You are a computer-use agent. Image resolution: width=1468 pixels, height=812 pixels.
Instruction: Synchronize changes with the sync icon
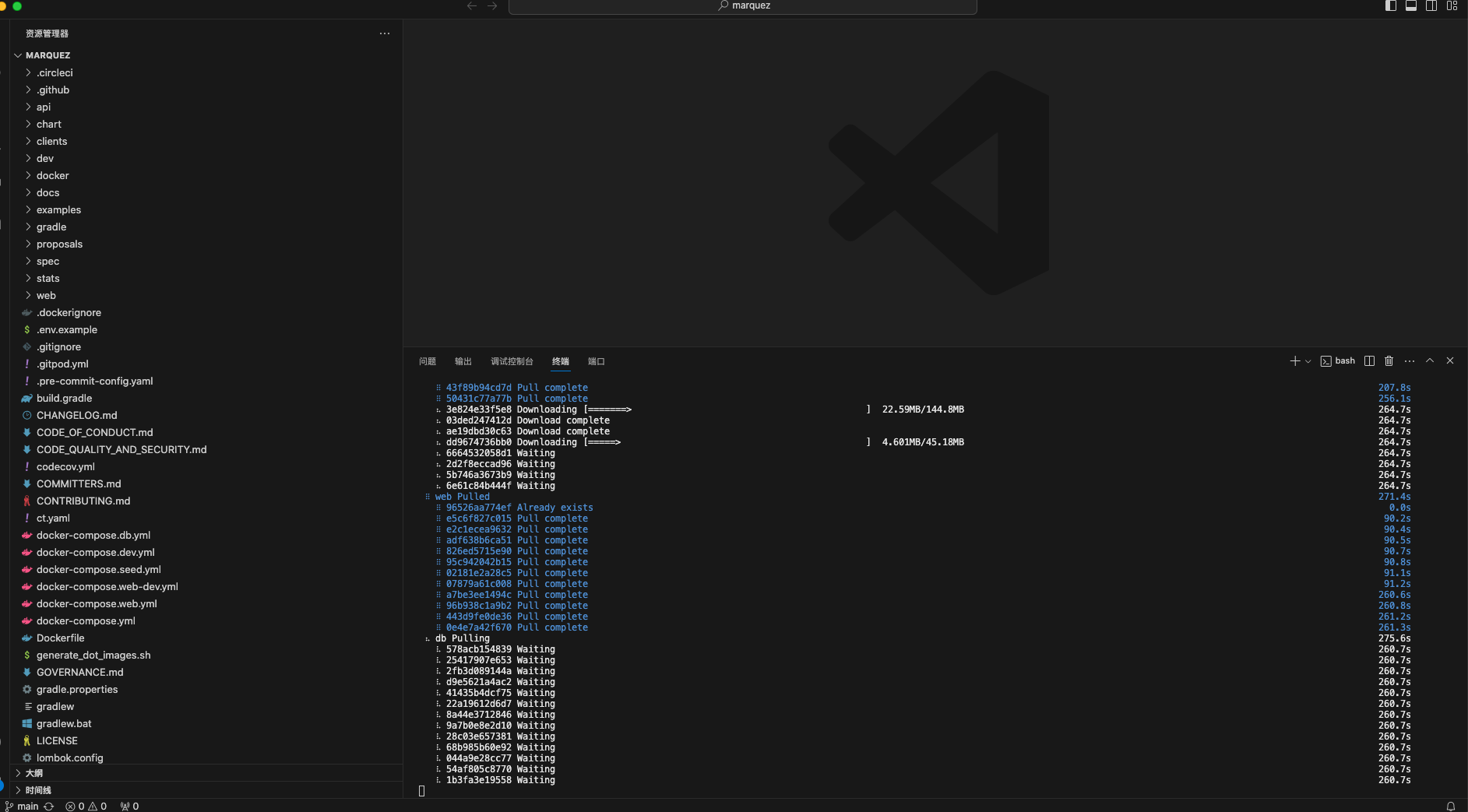click(49, 806)
